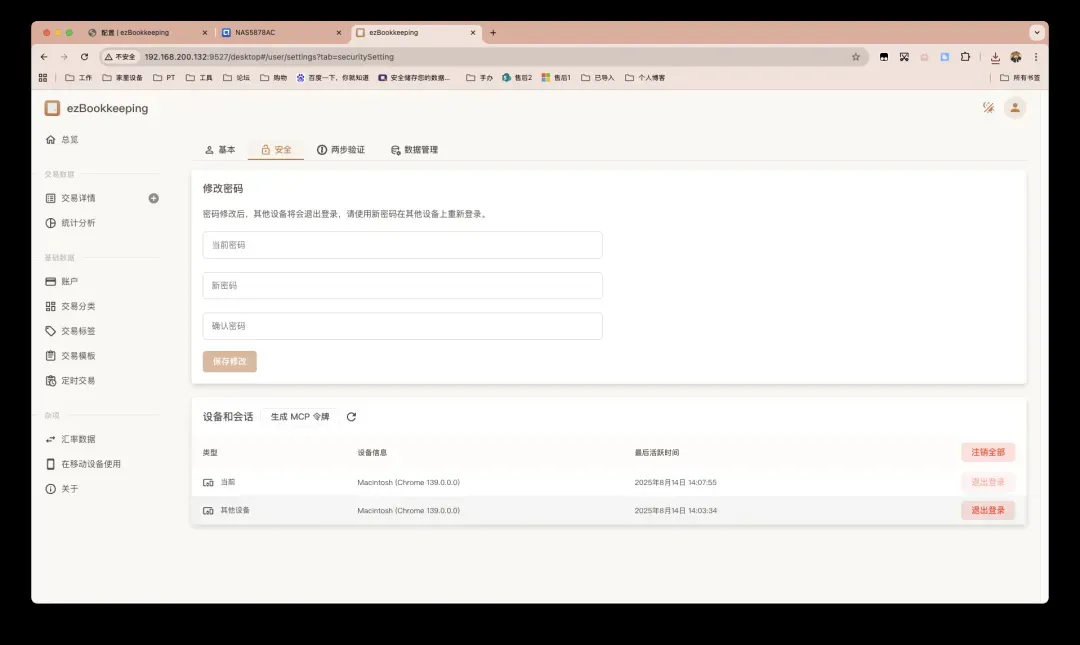Open 交易标签 tags page
Screen dimensions: 1080x645
(78, 331)
